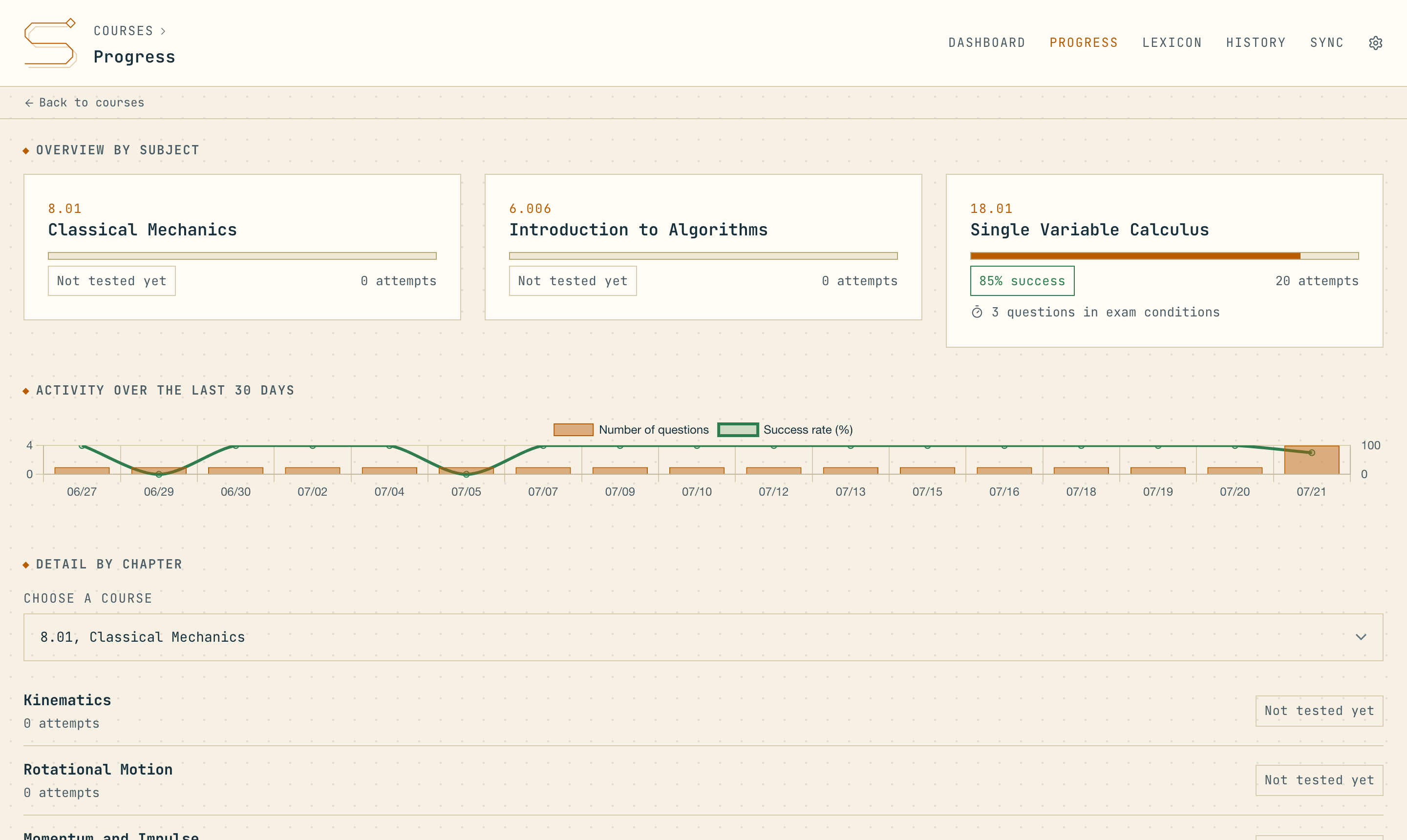This screenshot has width=1407, height=840.
Task: Toggle the Number of questions legend swatch
Action: point(573,430)
